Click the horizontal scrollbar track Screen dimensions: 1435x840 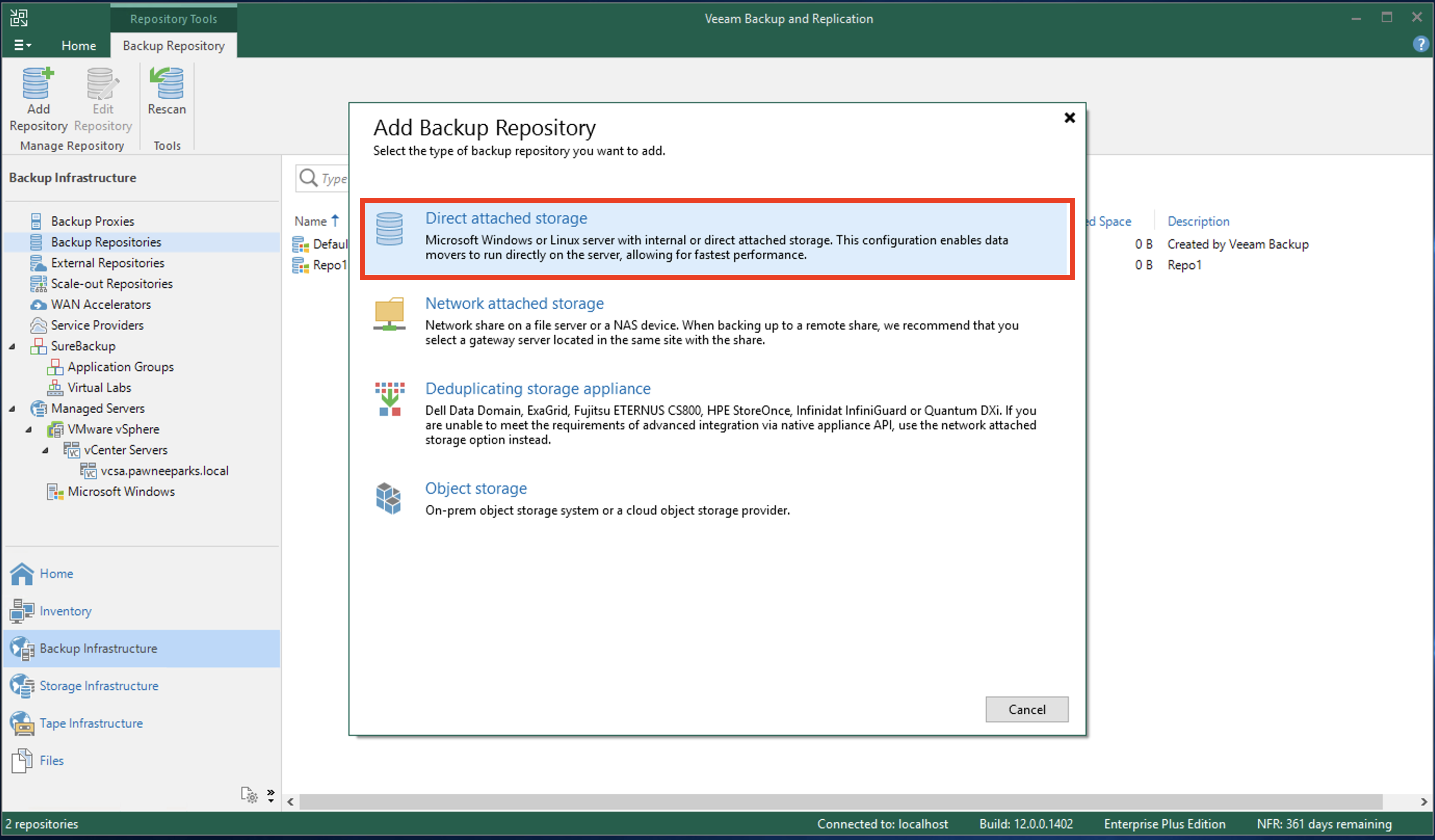pos(841,802)
